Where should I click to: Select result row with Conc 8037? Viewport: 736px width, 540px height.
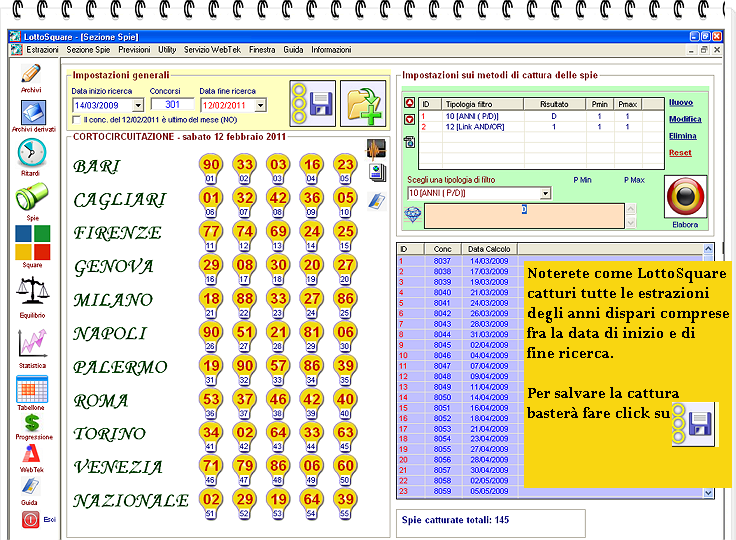[x=460, y=261]
